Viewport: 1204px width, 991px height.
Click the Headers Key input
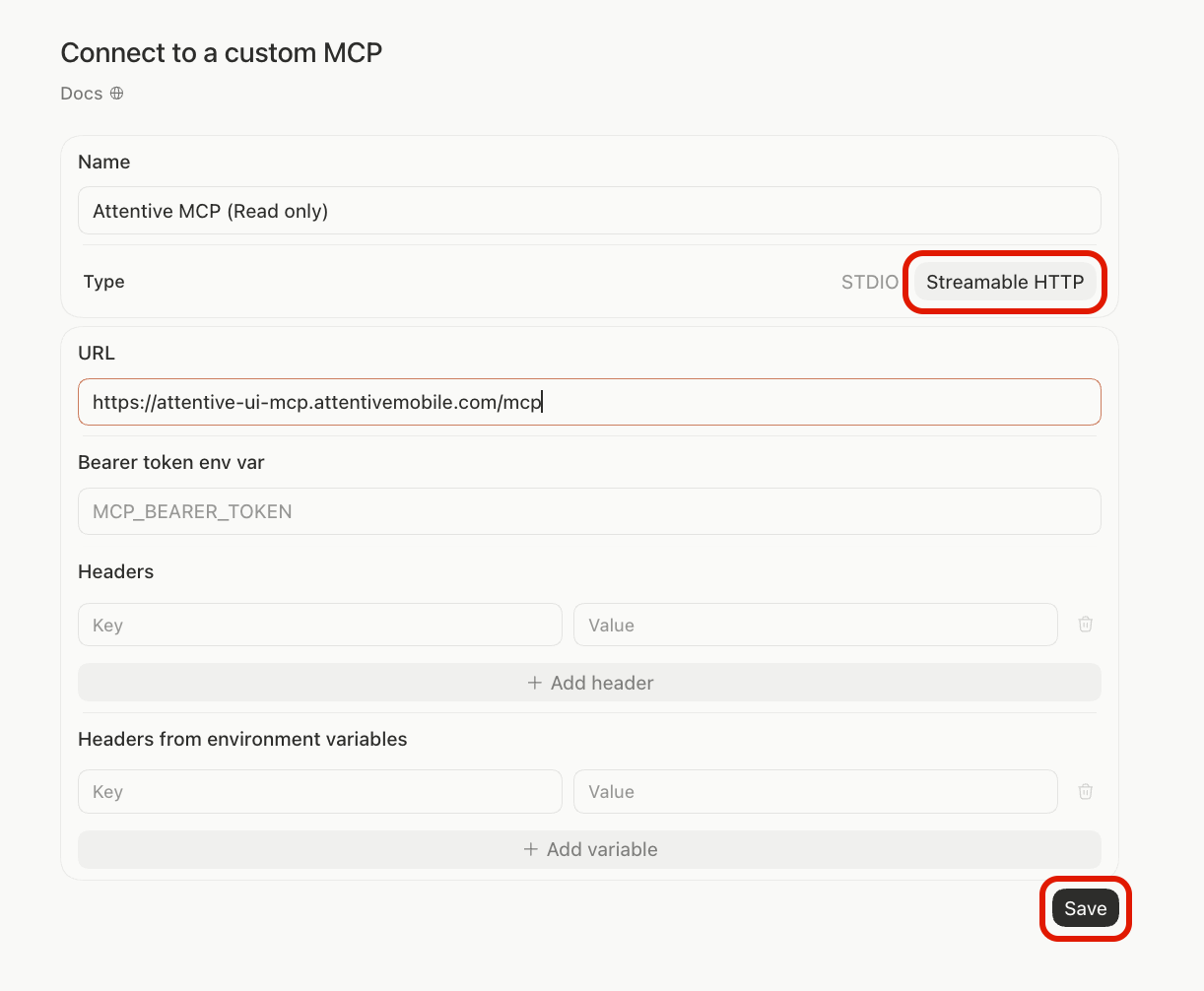pos(320,625)
